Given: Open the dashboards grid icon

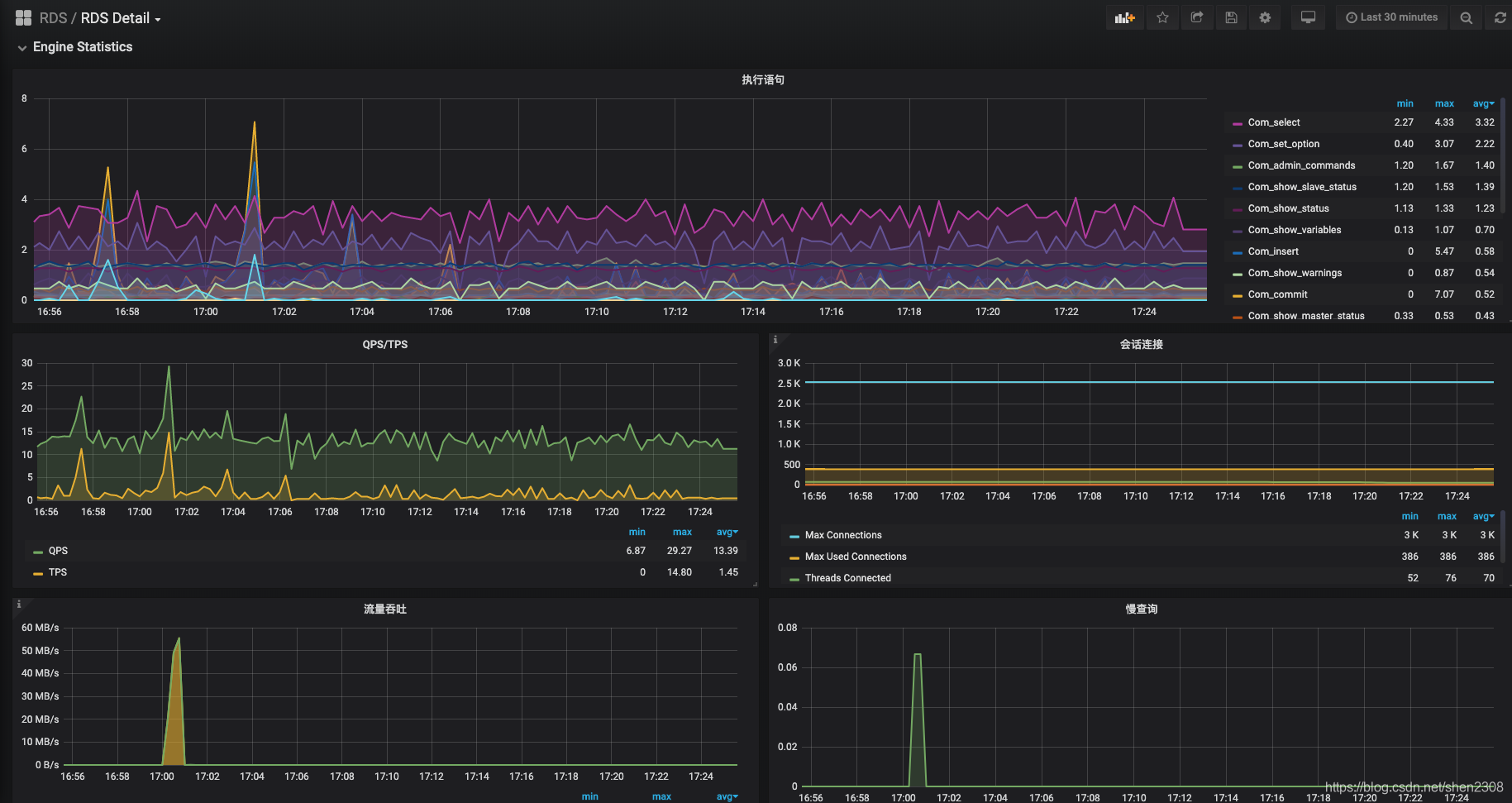Looking at the screenshot, I should coord(23,17).
